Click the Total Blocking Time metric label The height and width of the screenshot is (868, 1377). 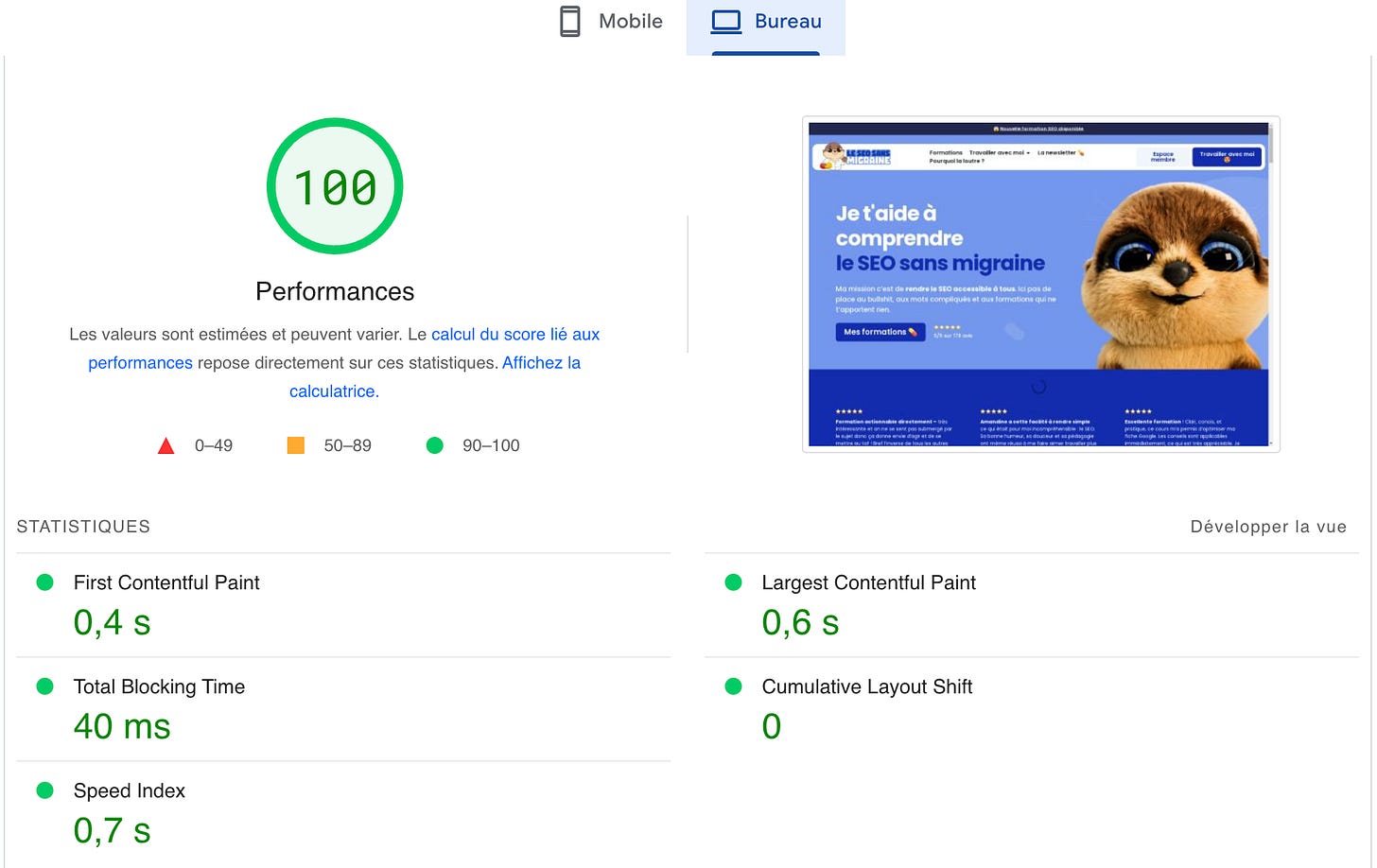pyautogui.click(x=159, y=686)
